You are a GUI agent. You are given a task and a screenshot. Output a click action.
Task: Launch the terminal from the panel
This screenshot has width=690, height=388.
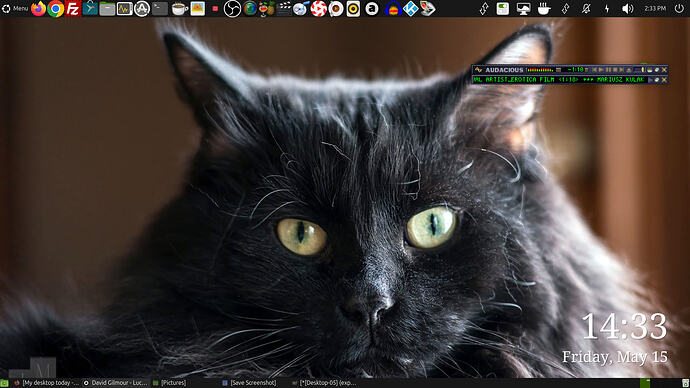(x=160, y=8)
